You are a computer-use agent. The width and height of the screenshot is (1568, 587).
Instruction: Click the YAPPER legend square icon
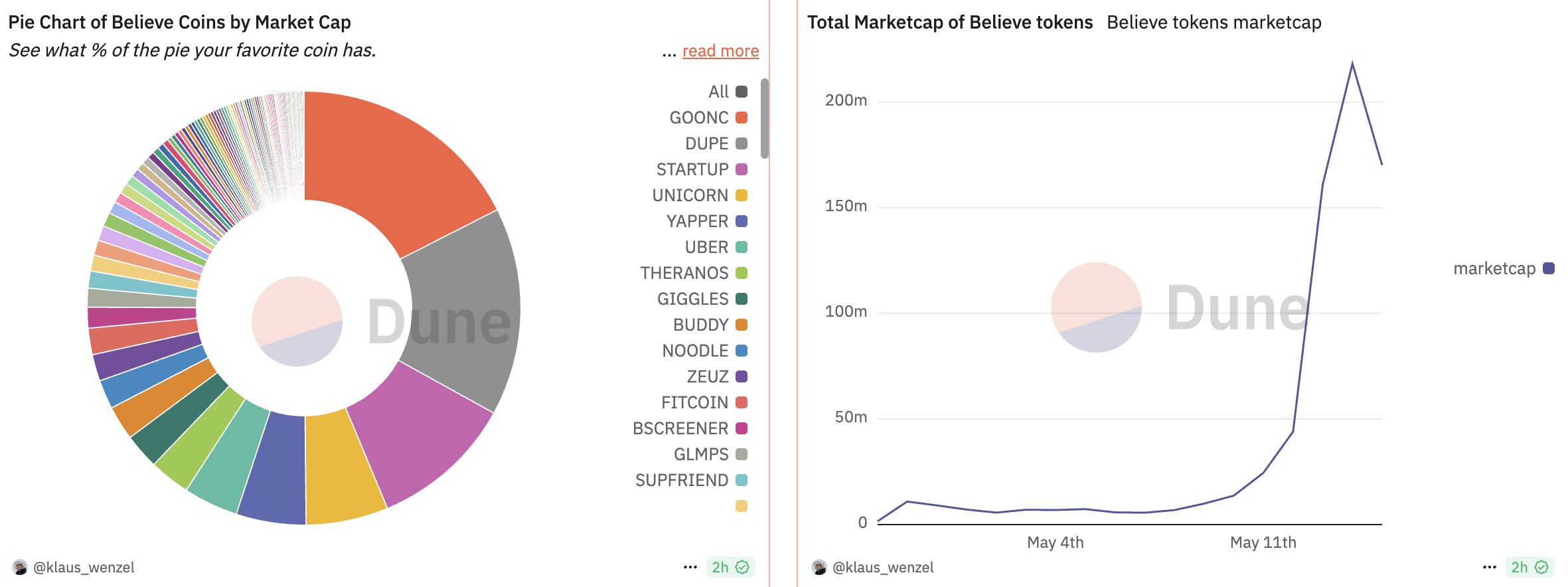(742, 221)
